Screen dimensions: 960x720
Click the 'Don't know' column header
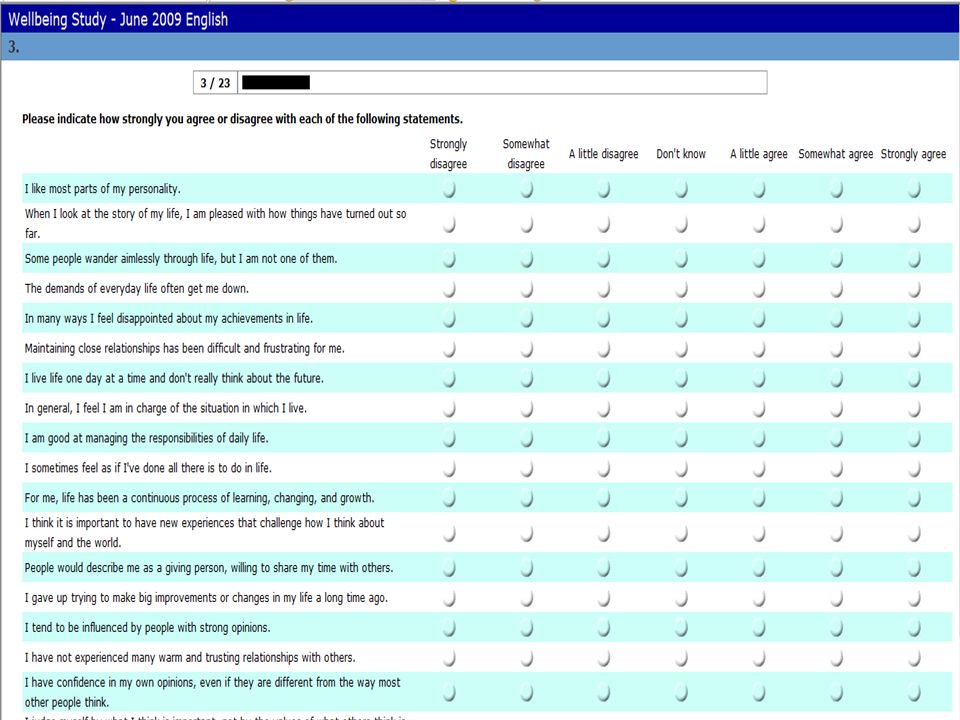[x=681, y=154]
